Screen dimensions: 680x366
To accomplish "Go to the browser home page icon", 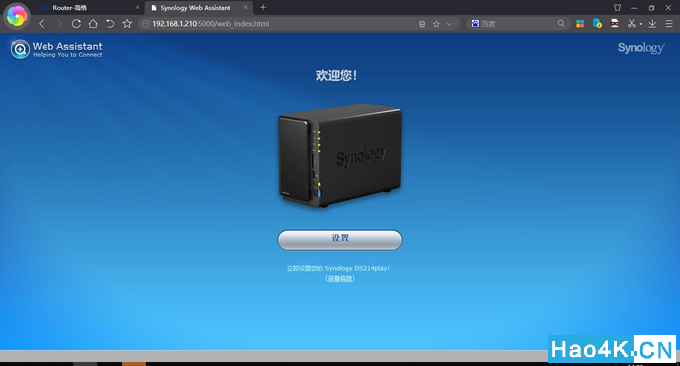I will [x=93, y=24].
